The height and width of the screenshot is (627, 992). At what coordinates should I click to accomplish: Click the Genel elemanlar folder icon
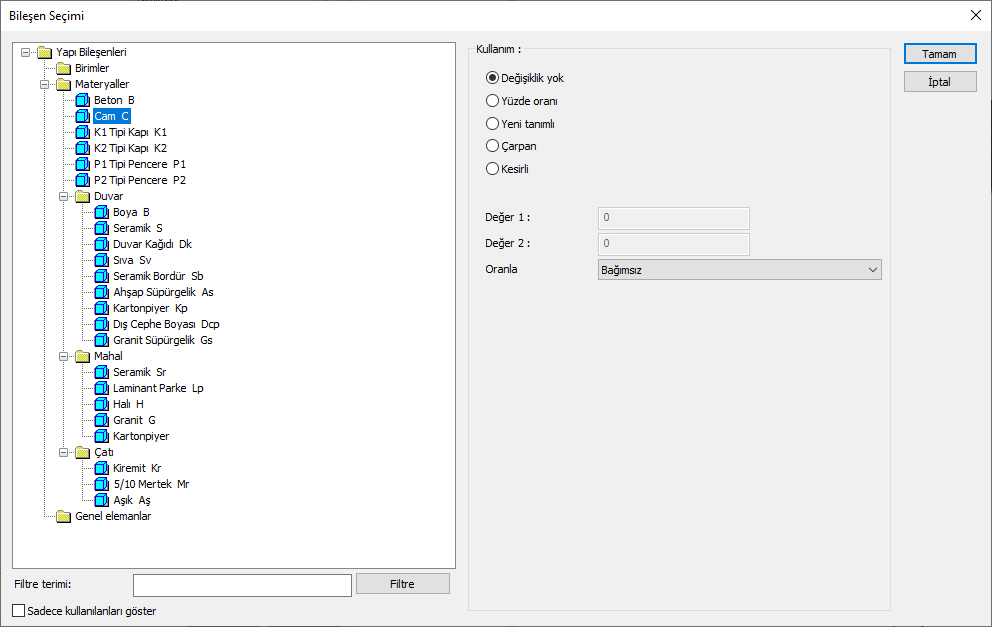click(x=63, y=516)
